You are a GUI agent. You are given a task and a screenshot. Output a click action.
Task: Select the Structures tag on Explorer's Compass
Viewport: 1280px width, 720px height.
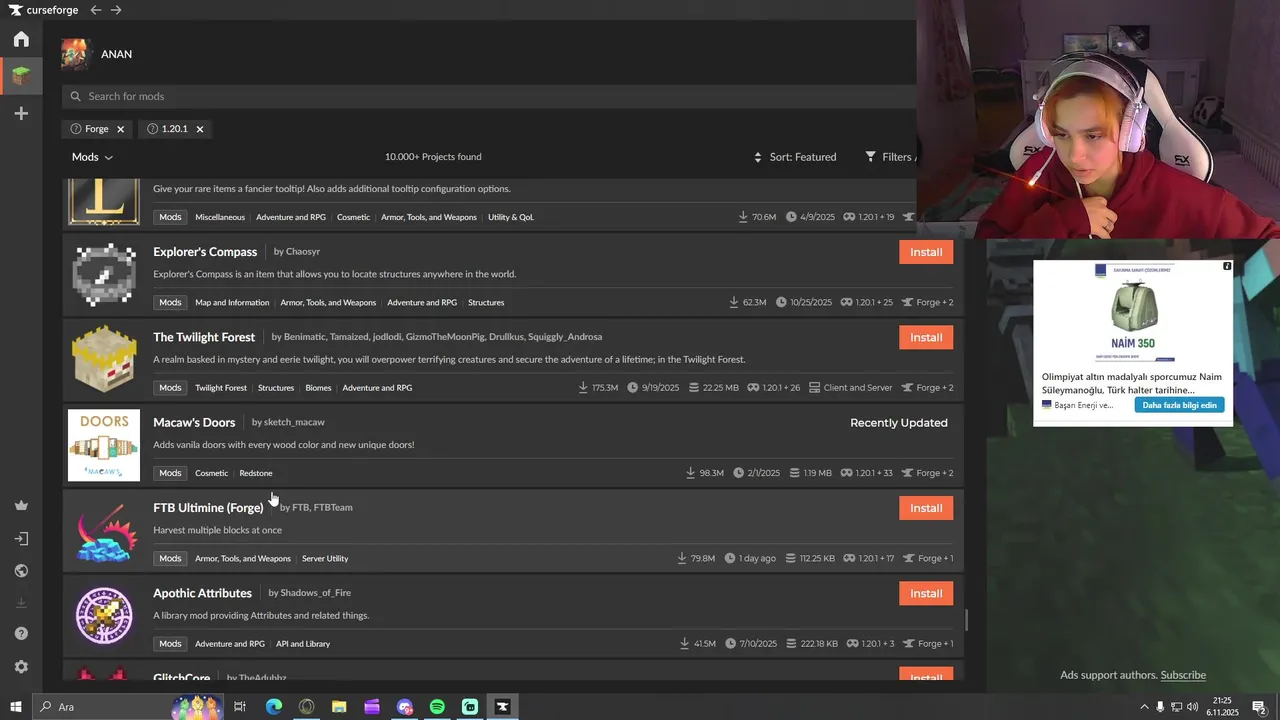tap(486, 303)
